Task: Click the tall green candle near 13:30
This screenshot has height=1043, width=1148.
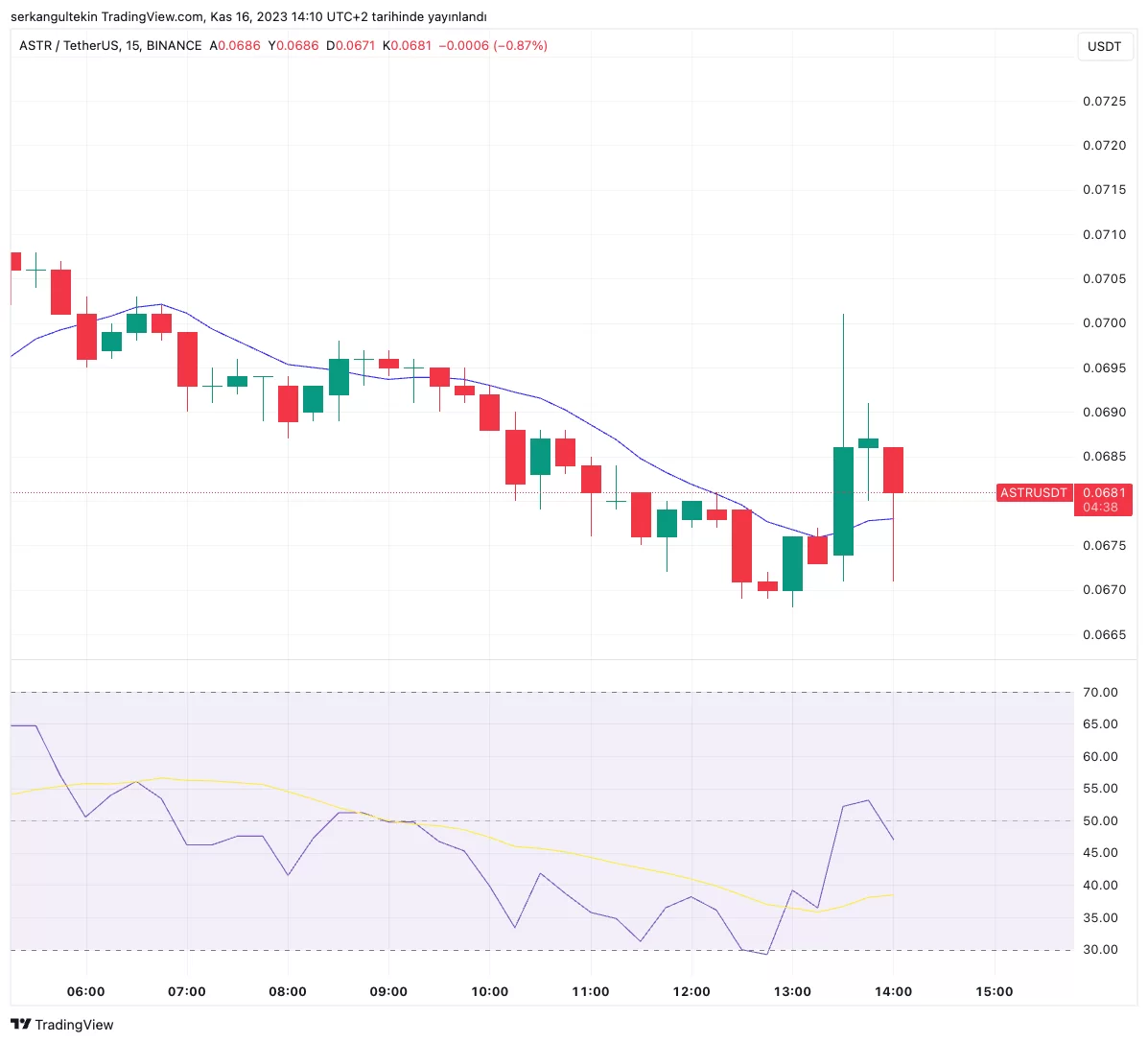Action: pos(843,501)
